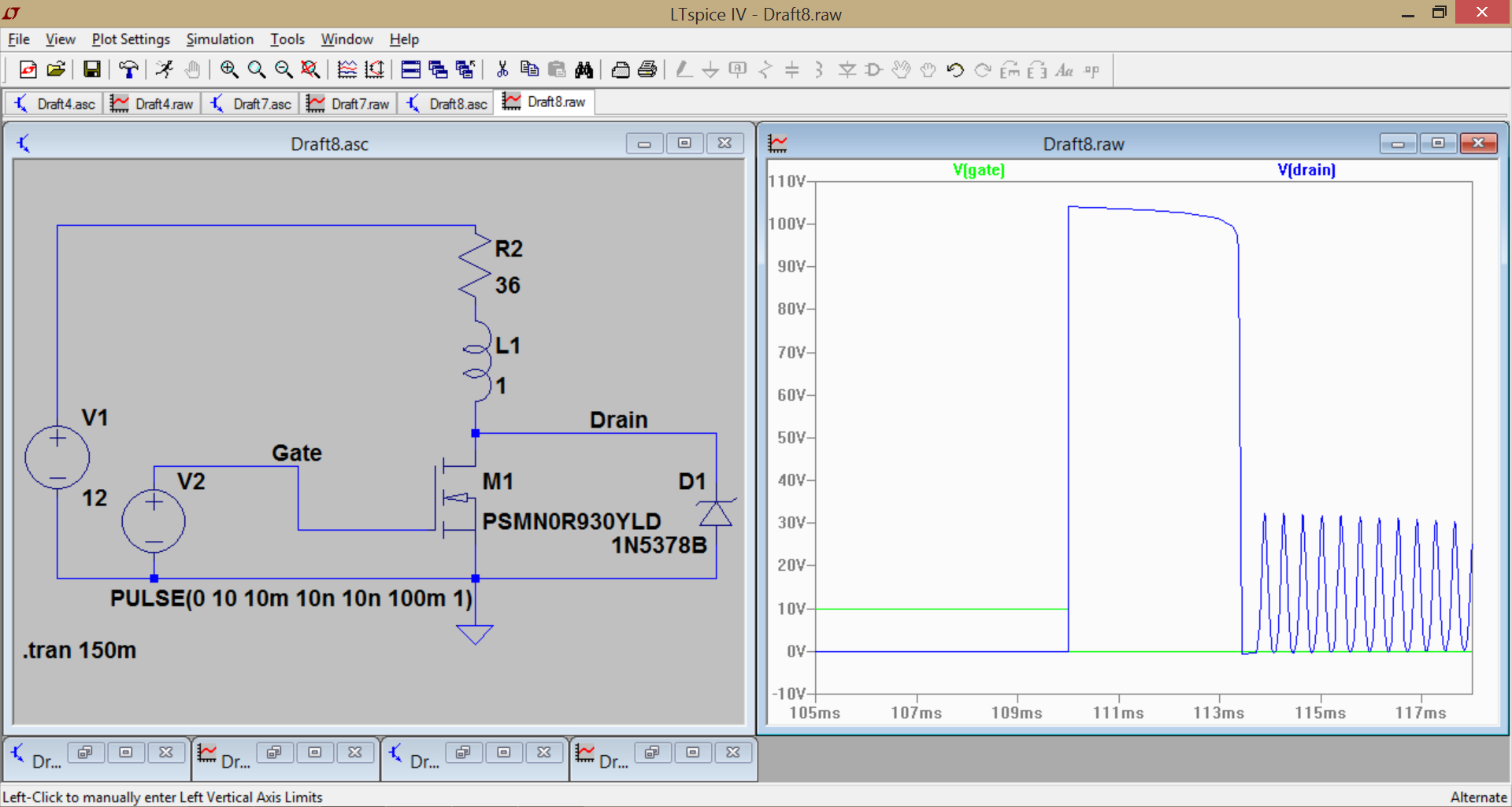
Task: Select the Text Aa tool
Action: tap(1065, 70)
